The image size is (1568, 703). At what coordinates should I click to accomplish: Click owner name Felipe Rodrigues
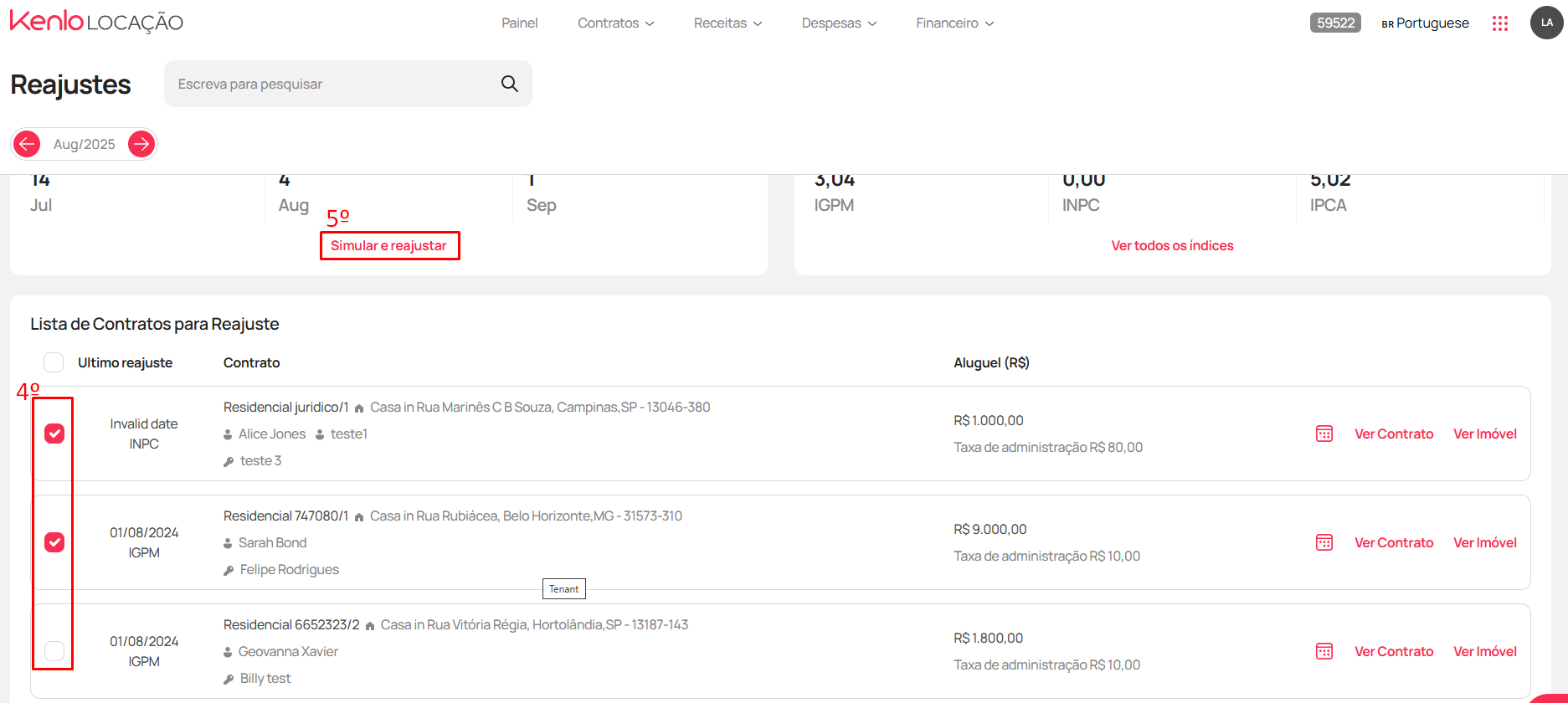[x=290, y=569]
